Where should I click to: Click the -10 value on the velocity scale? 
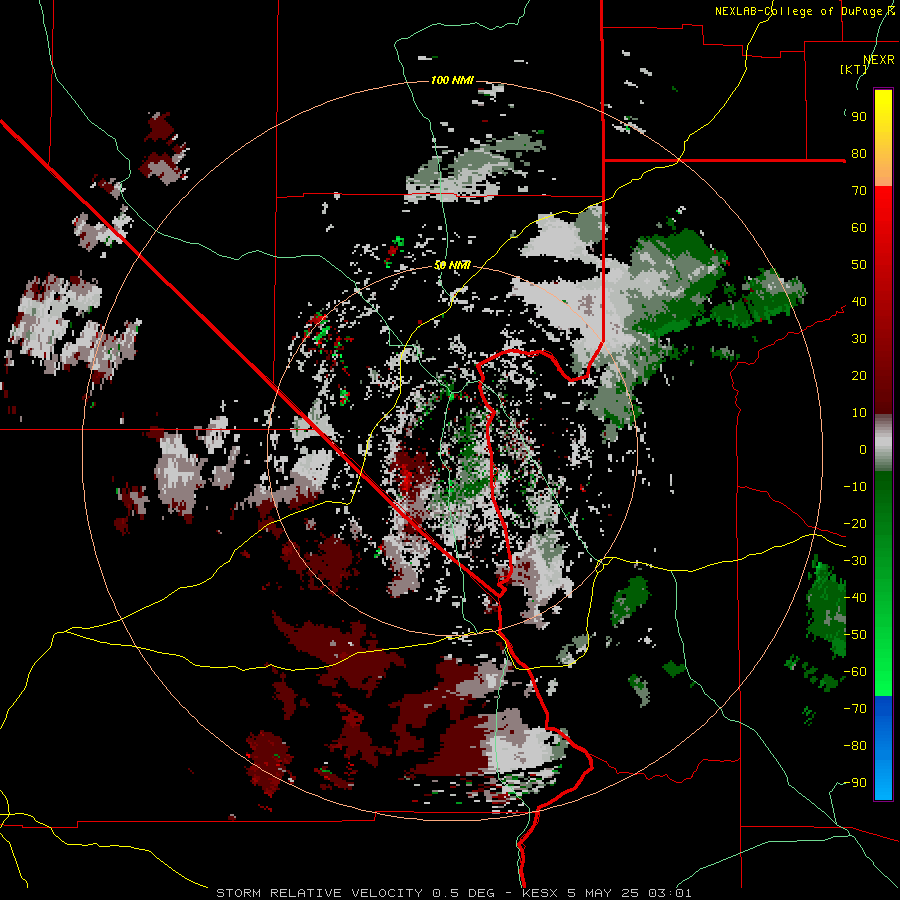(855, 487)
